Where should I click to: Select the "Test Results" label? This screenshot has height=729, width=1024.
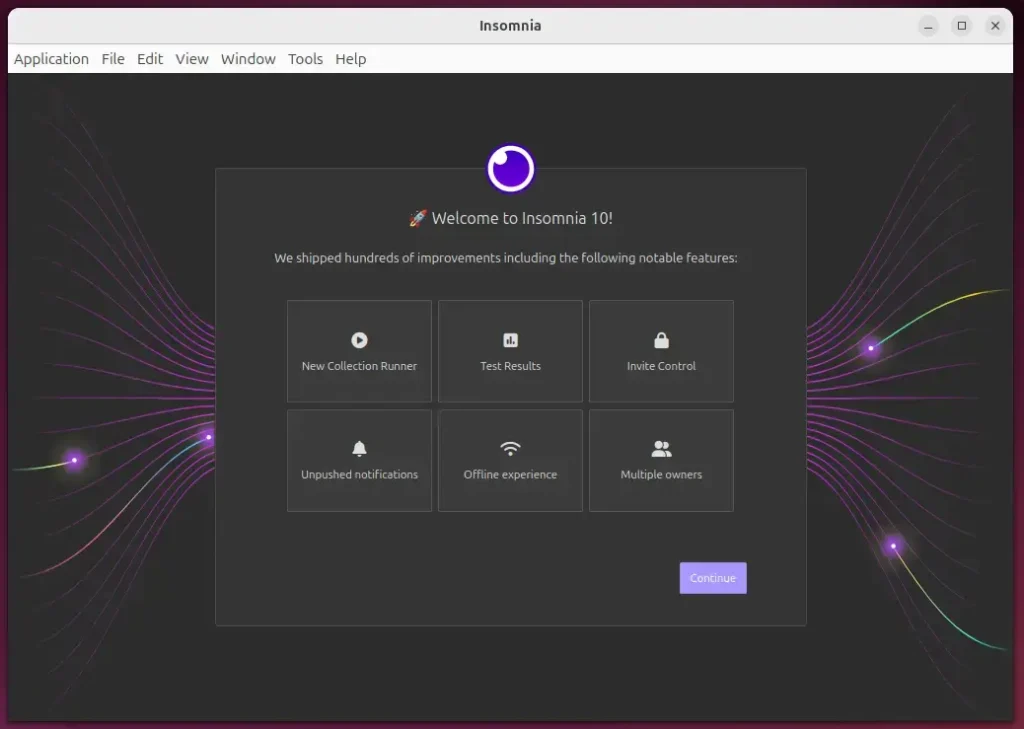[510, 366]
